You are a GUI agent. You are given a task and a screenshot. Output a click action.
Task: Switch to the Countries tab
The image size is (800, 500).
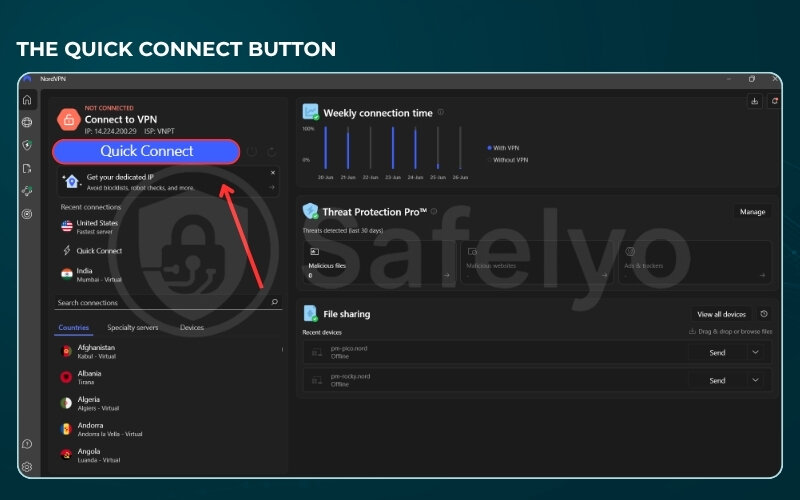point(73,328)
